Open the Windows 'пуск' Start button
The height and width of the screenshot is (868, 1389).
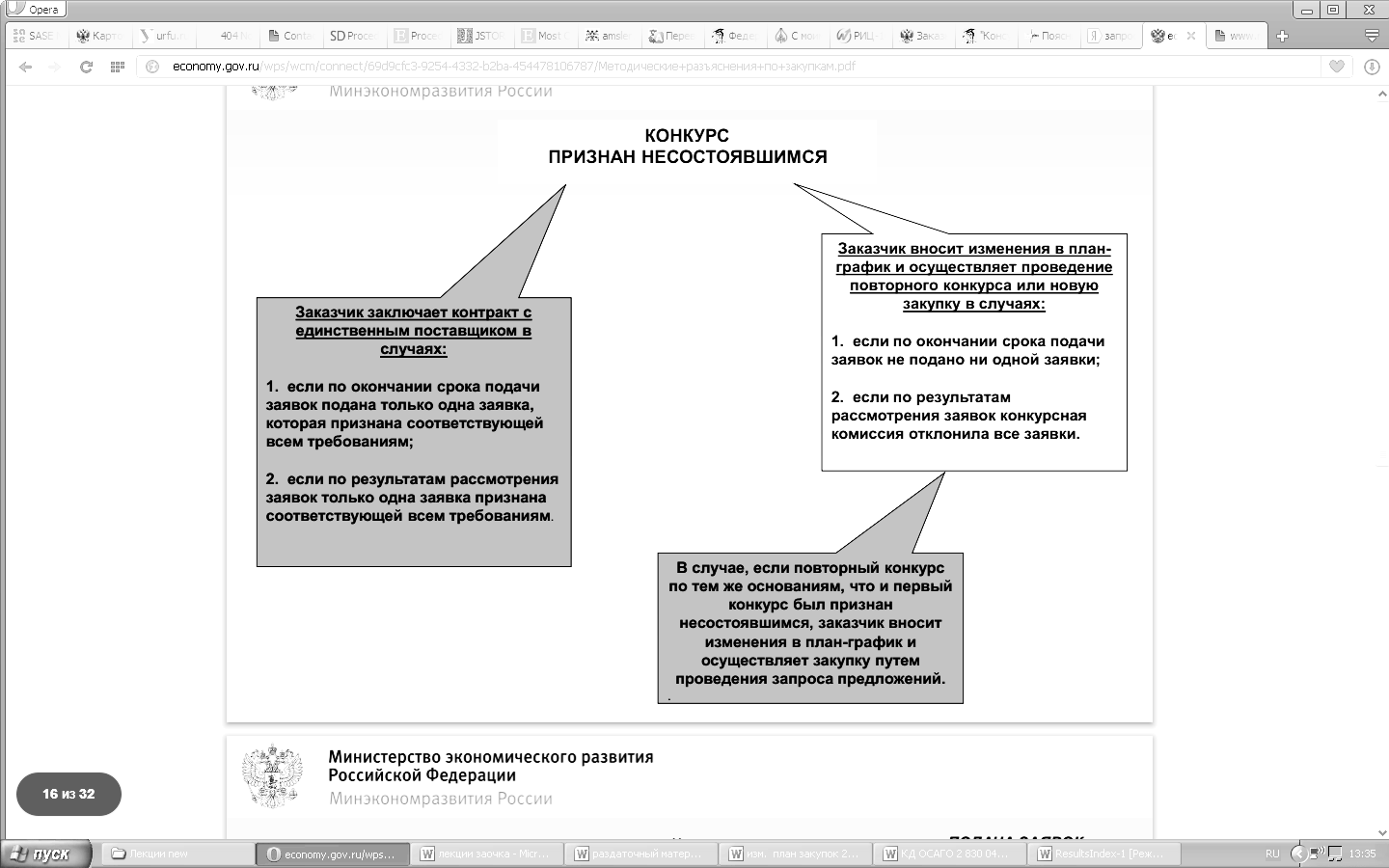(x=45, y=854)
